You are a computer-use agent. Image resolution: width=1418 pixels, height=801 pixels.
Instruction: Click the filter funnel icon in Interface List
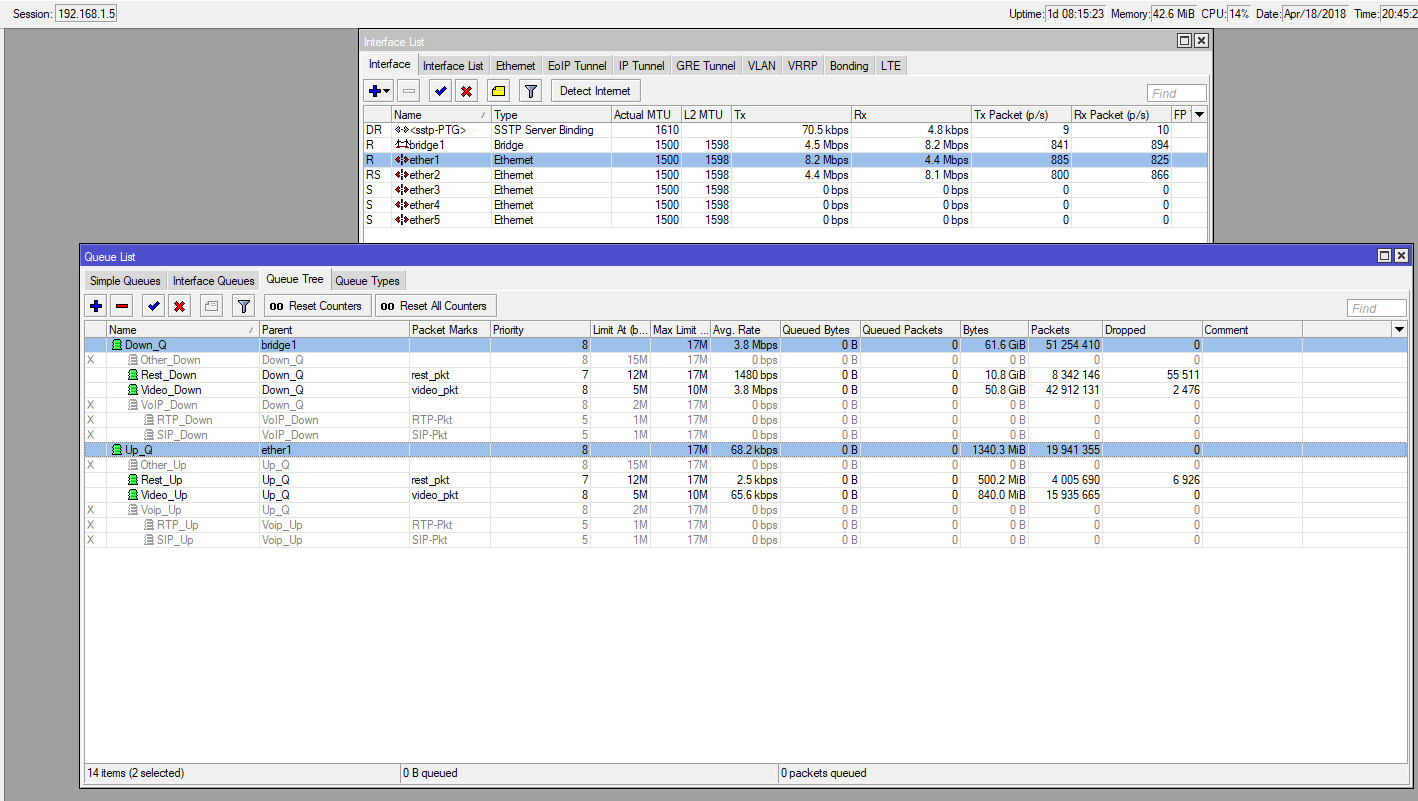tap(531, 91)
